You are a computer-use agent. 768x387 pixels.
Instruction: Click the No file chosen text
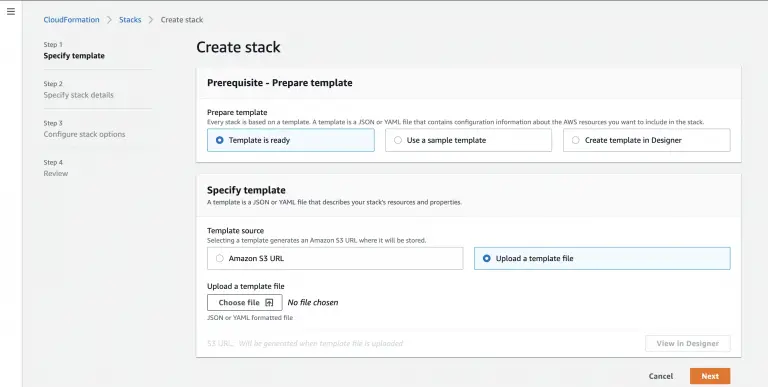[x=313, y=303]
